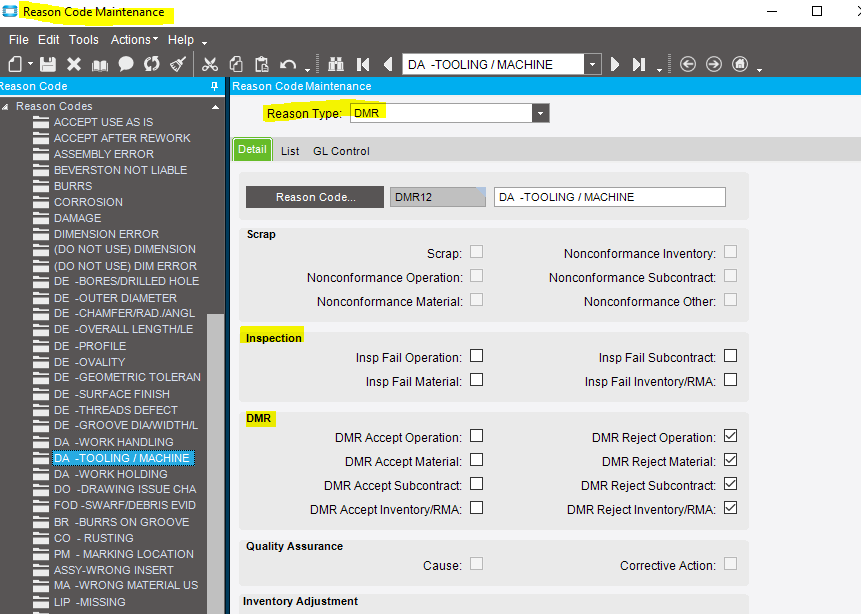861x614 pixels.
Task: Click the Reason Code... search button
Action: tap(315, 197)
